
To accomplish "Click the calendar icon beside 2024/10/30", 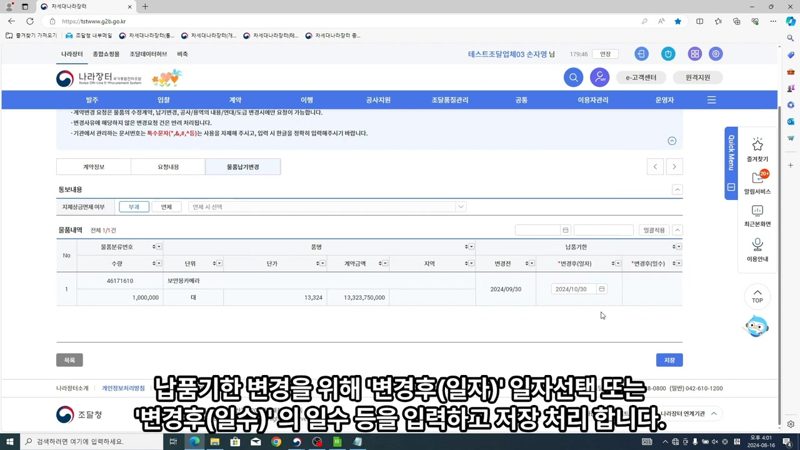I will [602, 289].
